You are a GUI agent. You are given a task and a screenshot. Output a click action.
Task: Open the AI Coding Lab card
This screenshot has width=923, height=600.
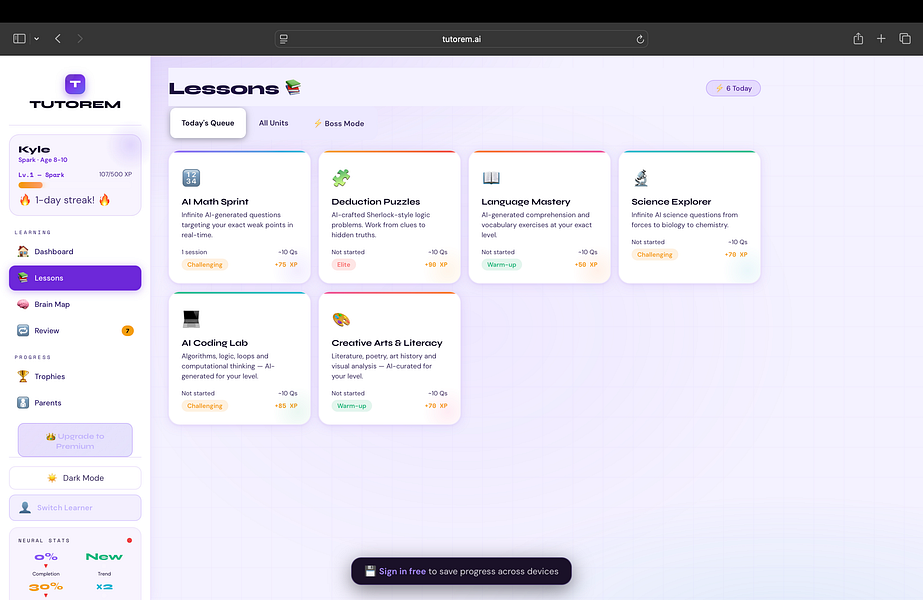point(240,358)
